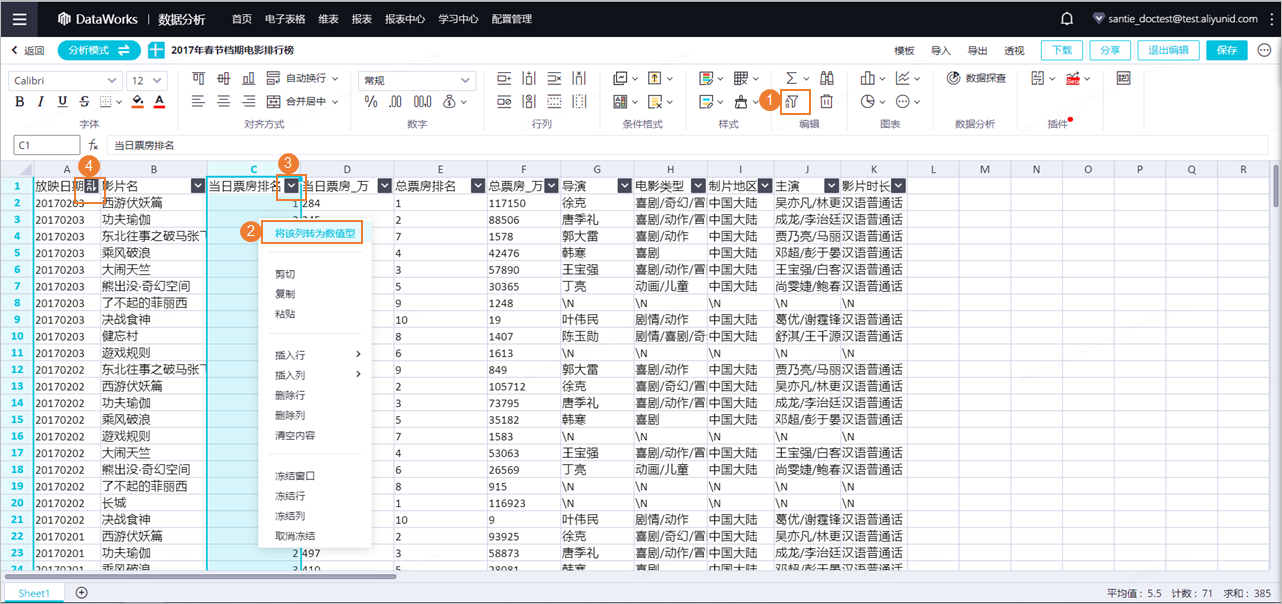
Task: Open filter dropdown for 当日票房排名 column
Action: pyautogui.click(x=291, y=186)
